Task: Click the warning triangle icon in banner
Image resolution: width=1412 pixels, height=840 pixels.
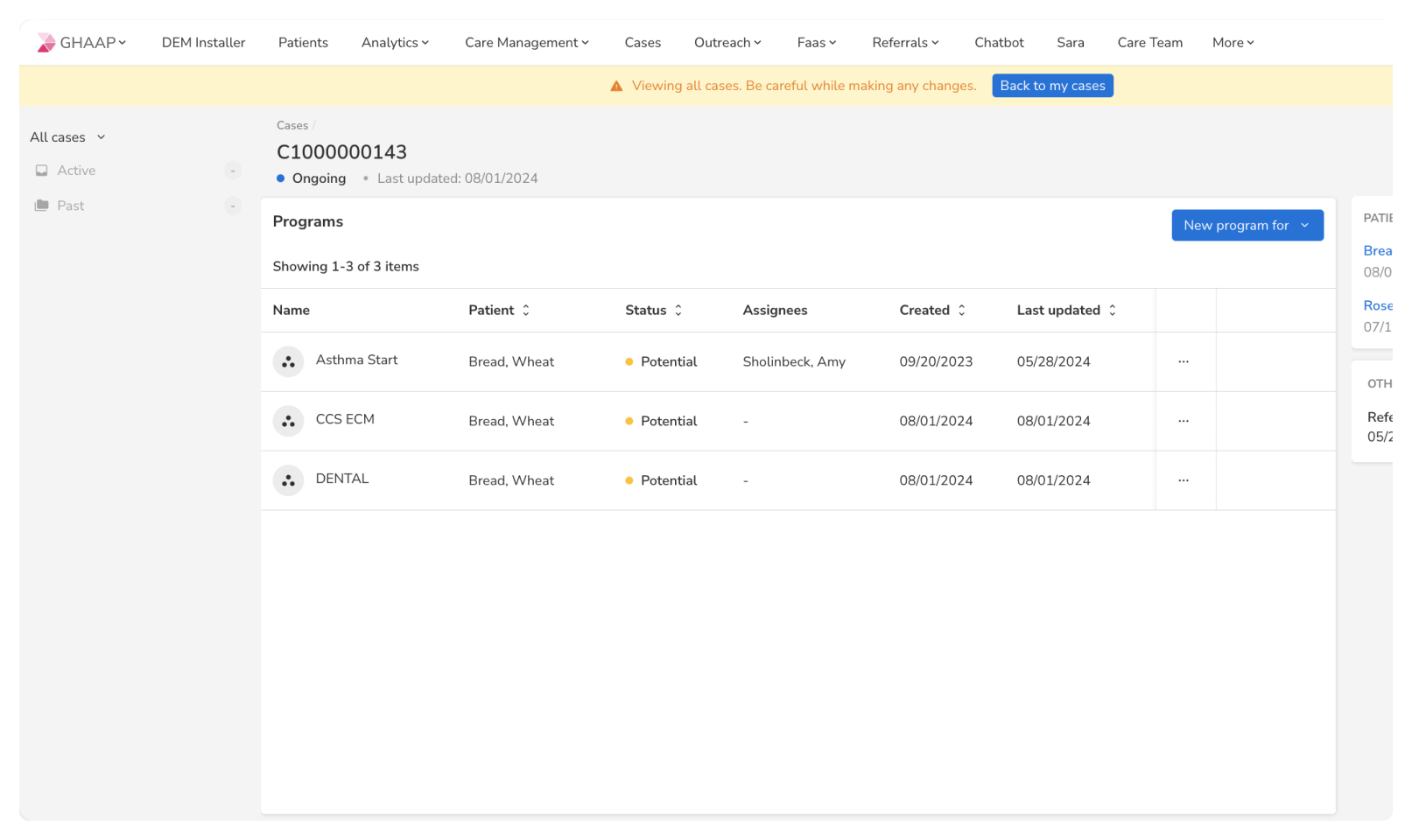Action: coord(616,86)
